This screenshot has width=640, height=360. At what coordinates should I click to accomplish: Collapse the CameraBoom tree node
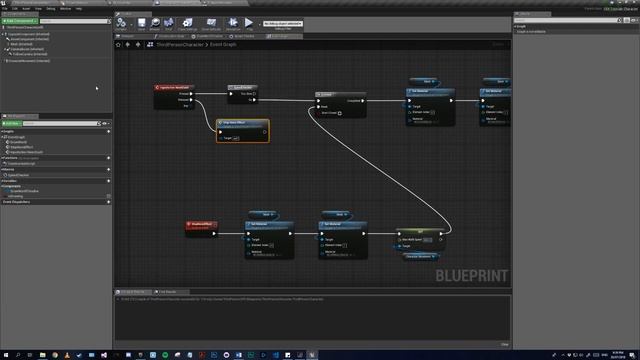click(x=5, y=49)
